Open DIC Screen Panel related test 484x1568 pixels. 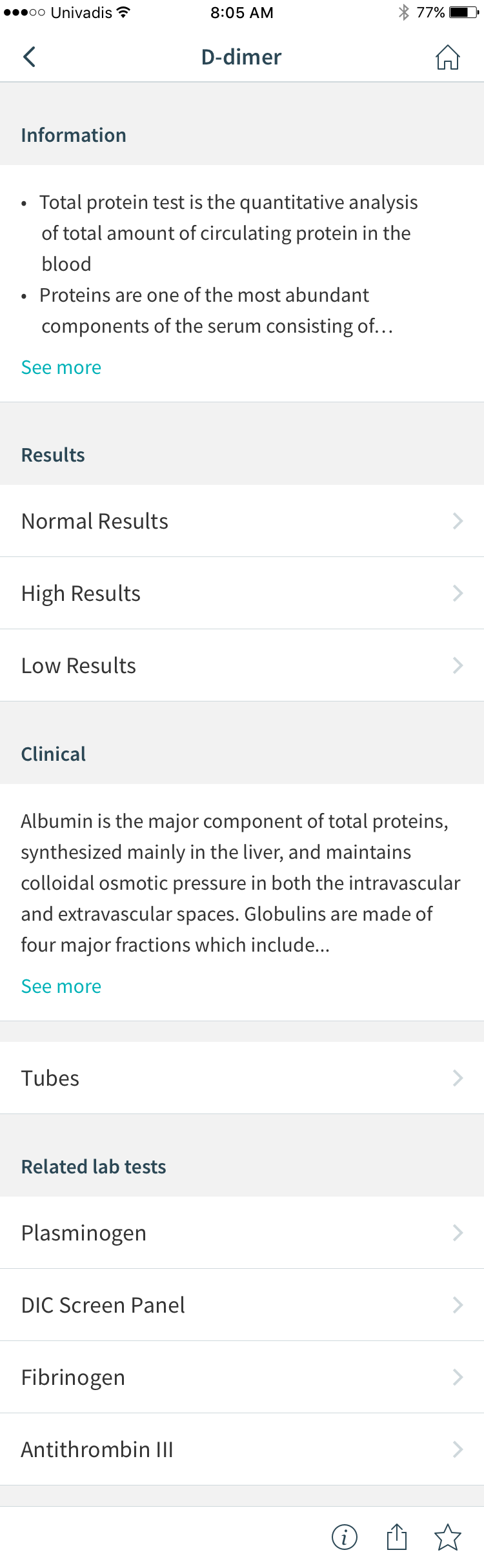point(242,1305)
